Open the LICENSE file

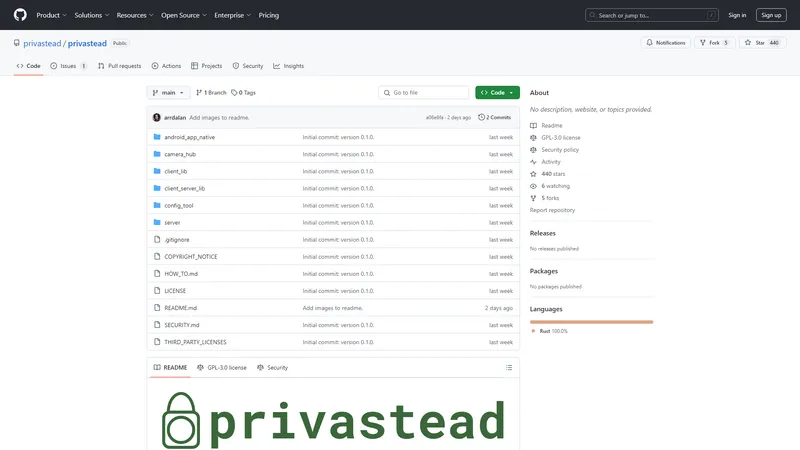pyautogui.click(x=175, y=291)
